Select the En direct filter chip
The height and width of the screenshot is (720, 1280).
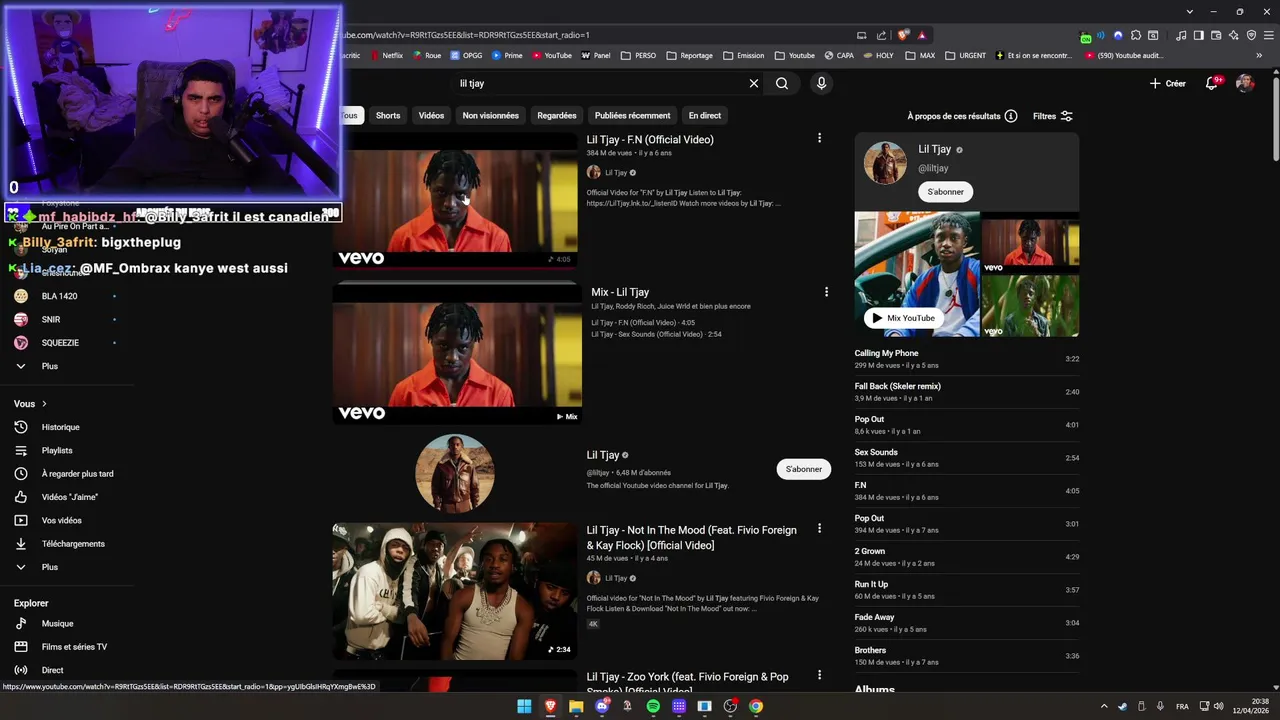tap(705, 115)
